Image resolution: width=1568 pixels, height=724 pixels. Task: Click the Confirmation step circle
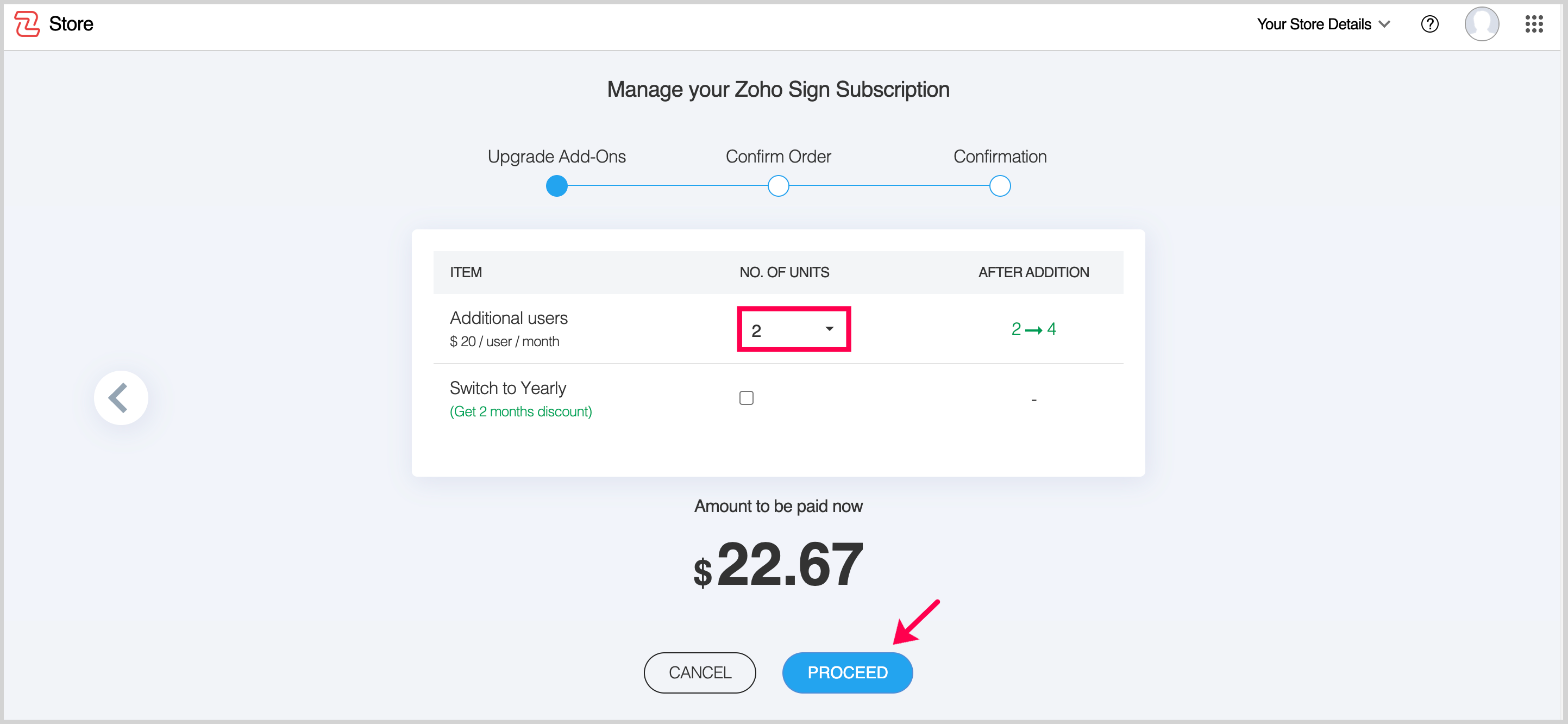pyautogui.click(x=1000, y=186)
